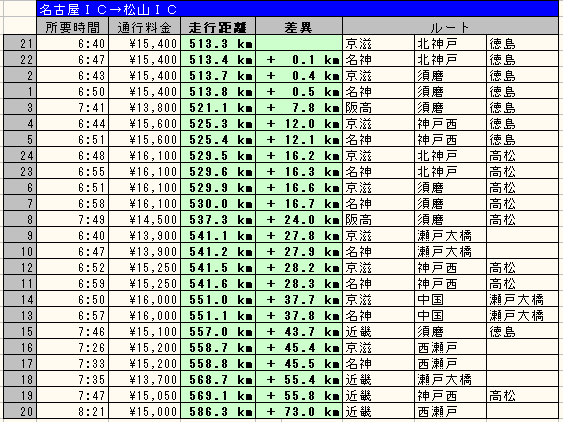
Task: Click the 阪高 route cell in row 3
Action: [x=378, y=107]
